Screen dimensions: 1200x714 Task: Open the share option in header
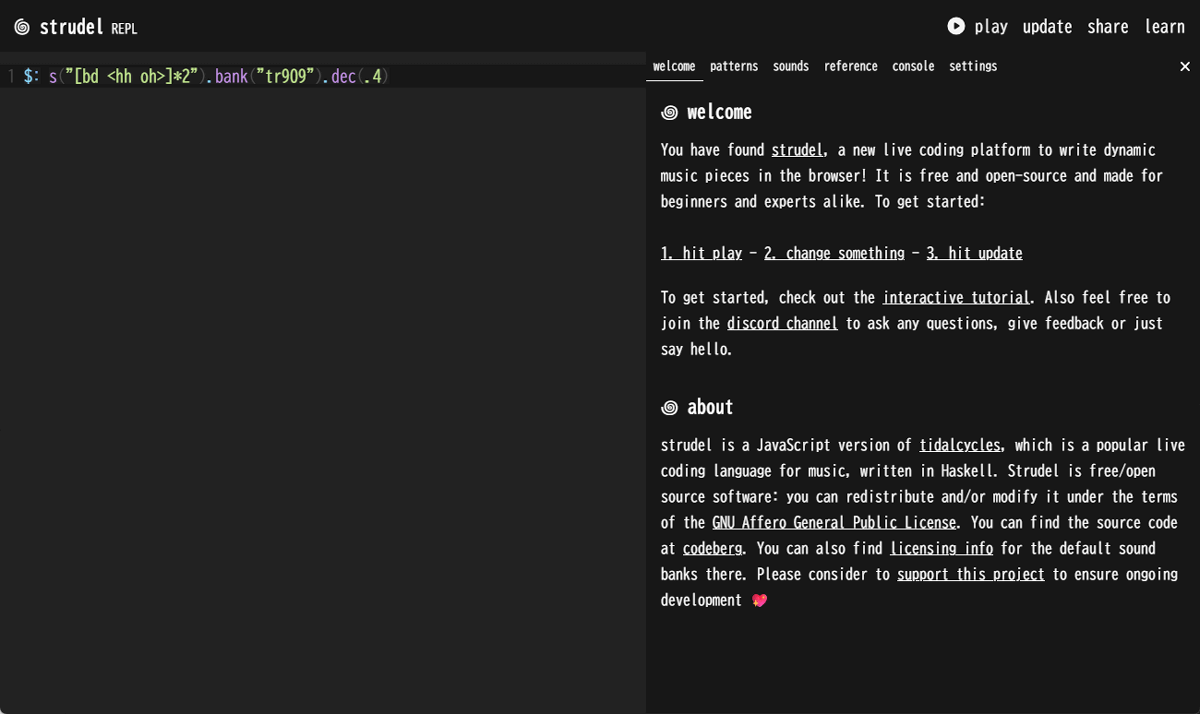click(1107, 27)
